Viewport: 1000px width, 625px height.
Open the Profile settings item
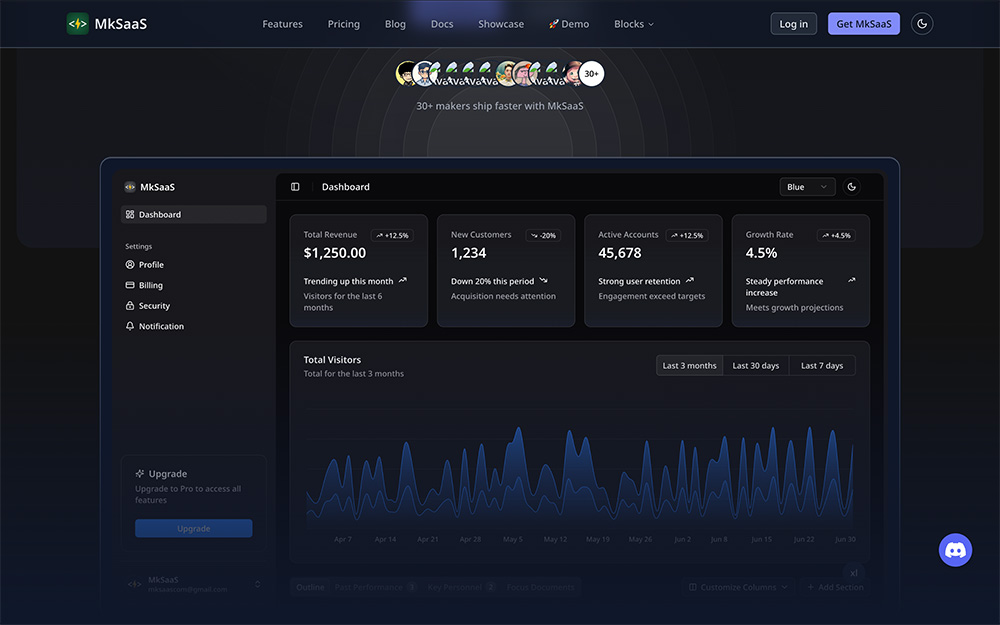(x=193, y=265)
